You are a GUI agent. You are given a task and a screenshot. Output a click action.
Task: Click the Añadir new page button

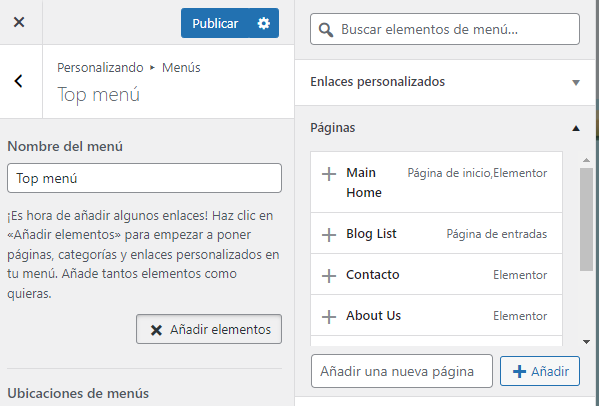540,371
